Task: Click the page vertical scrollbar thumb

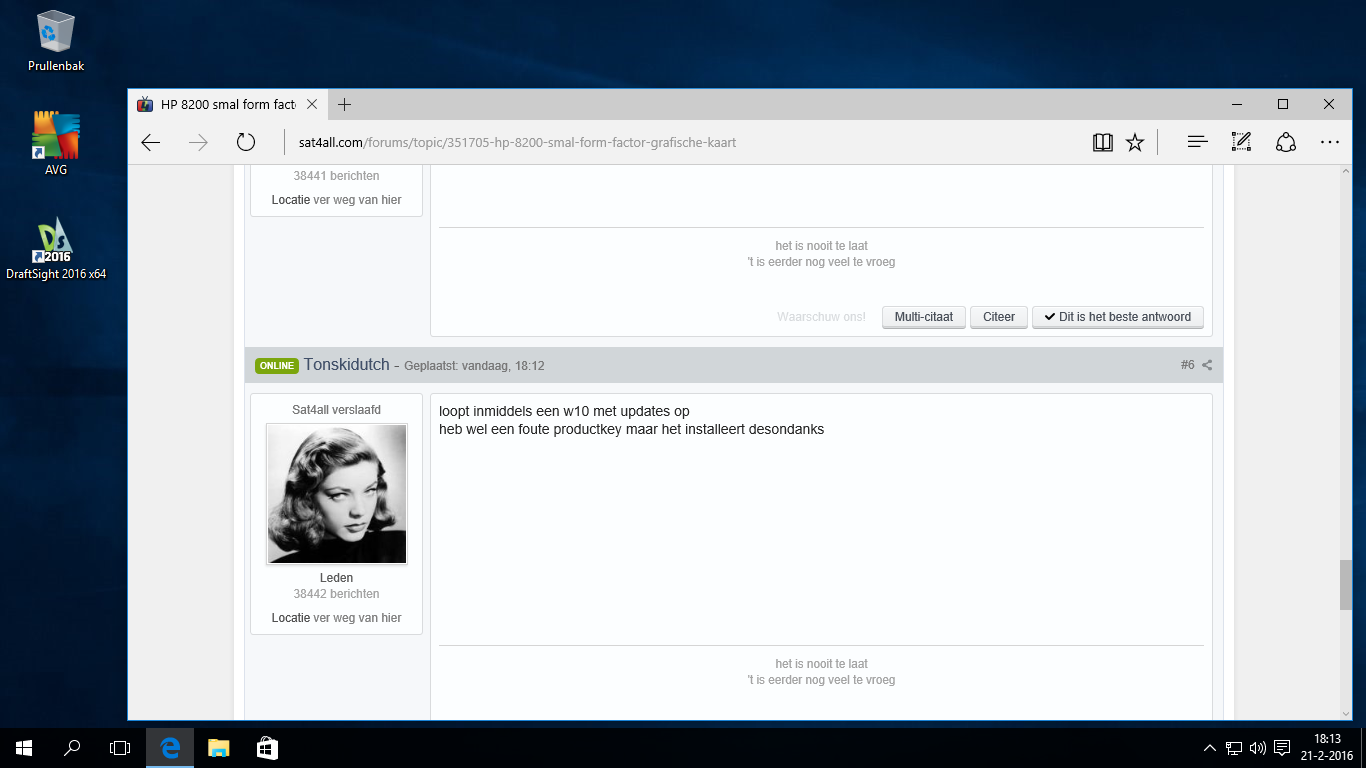Action: tap(1345, 585)
